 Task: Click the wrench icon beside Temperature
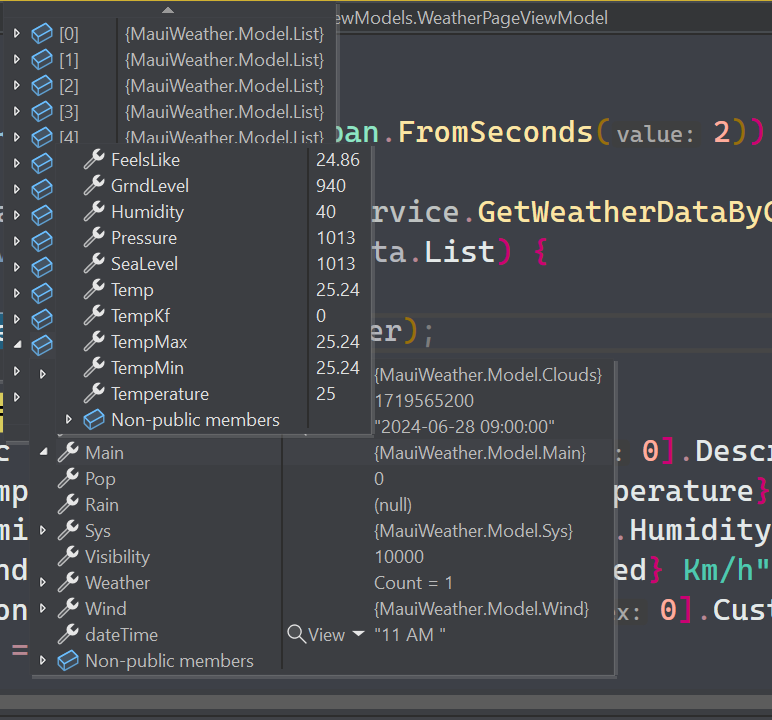(x=94, y=393)
